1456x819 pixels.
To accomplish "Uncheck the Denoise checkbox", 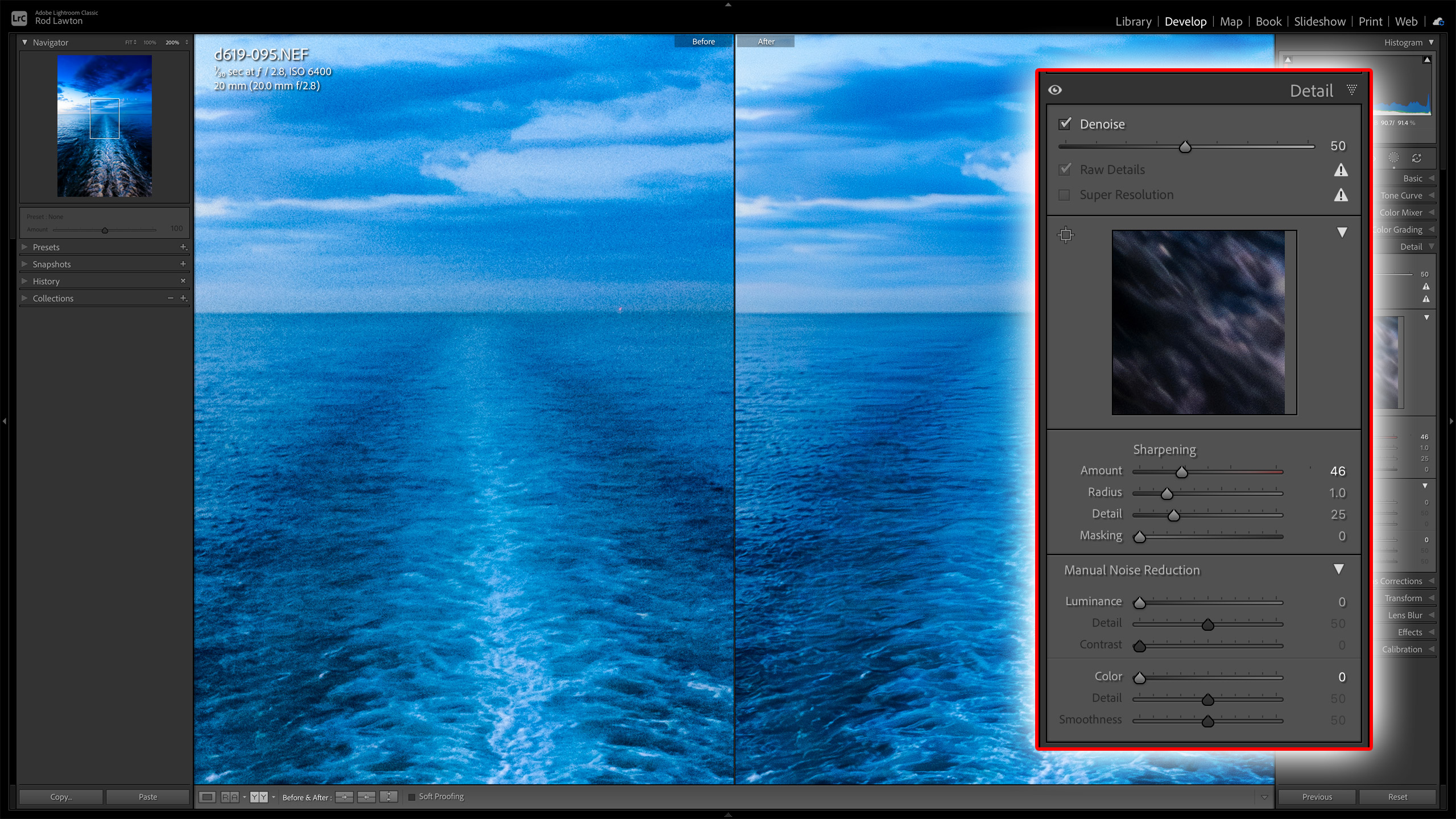I will 1065,124.
